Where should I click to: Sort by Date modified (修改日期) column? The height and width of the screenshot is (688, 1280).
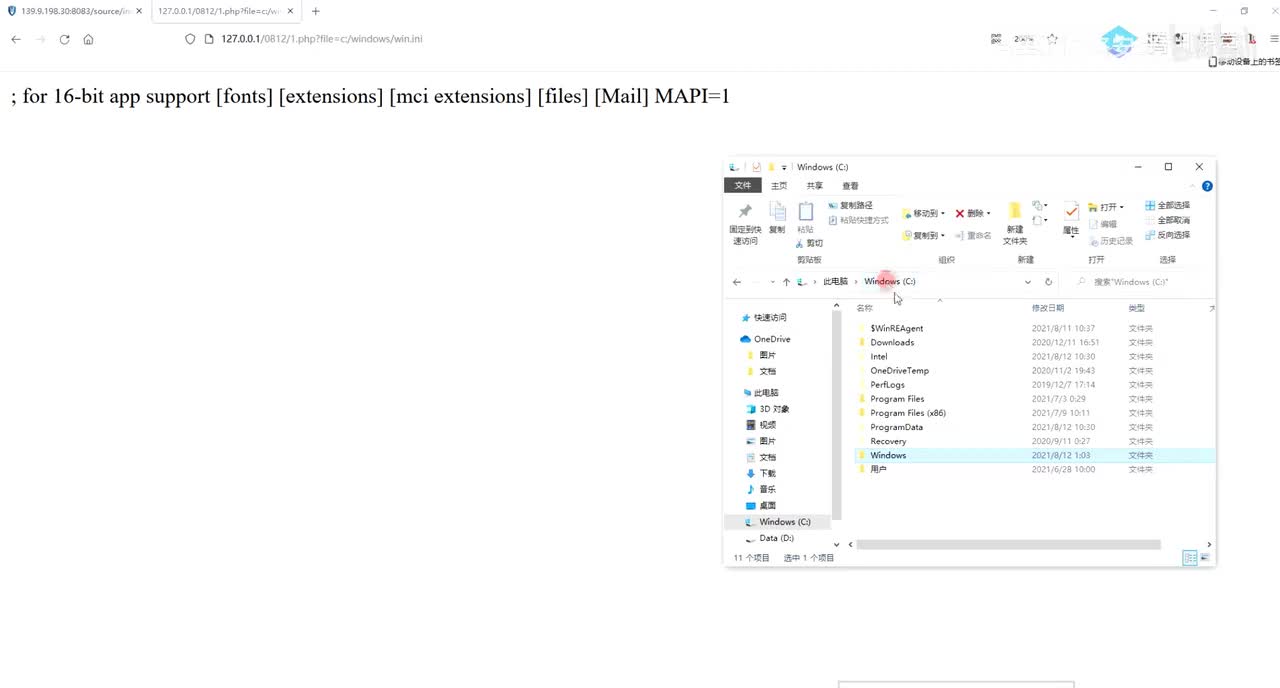1048,308
